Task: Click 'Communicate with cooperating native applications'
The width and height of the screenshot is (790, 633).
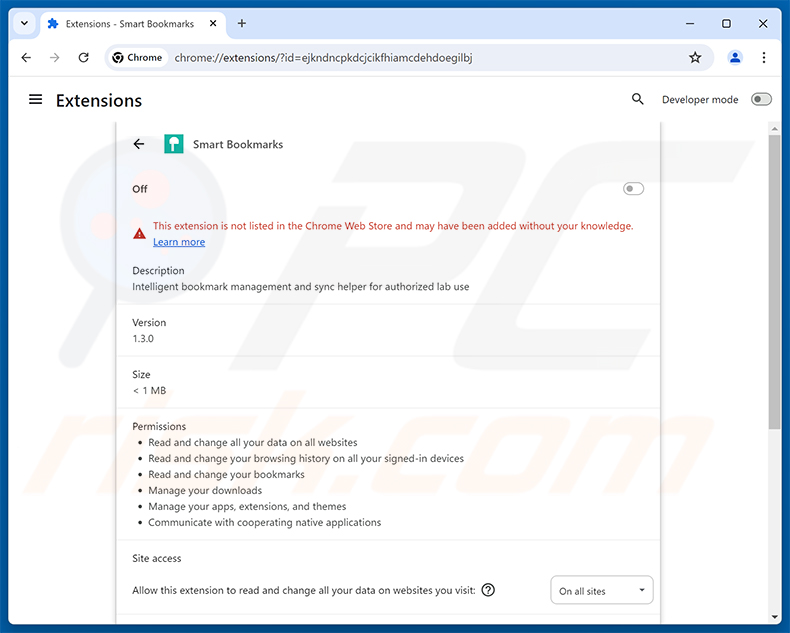Action: (265, 523)
